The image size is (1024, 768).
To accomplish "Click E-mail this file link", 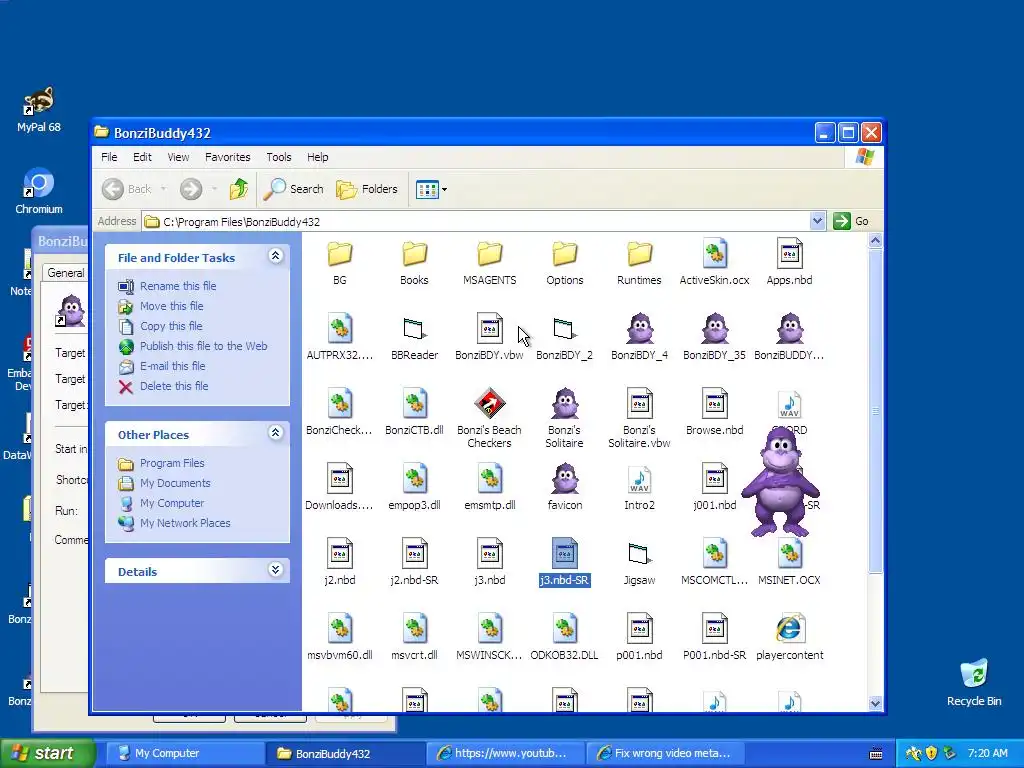I will click(x=172, y=366).
